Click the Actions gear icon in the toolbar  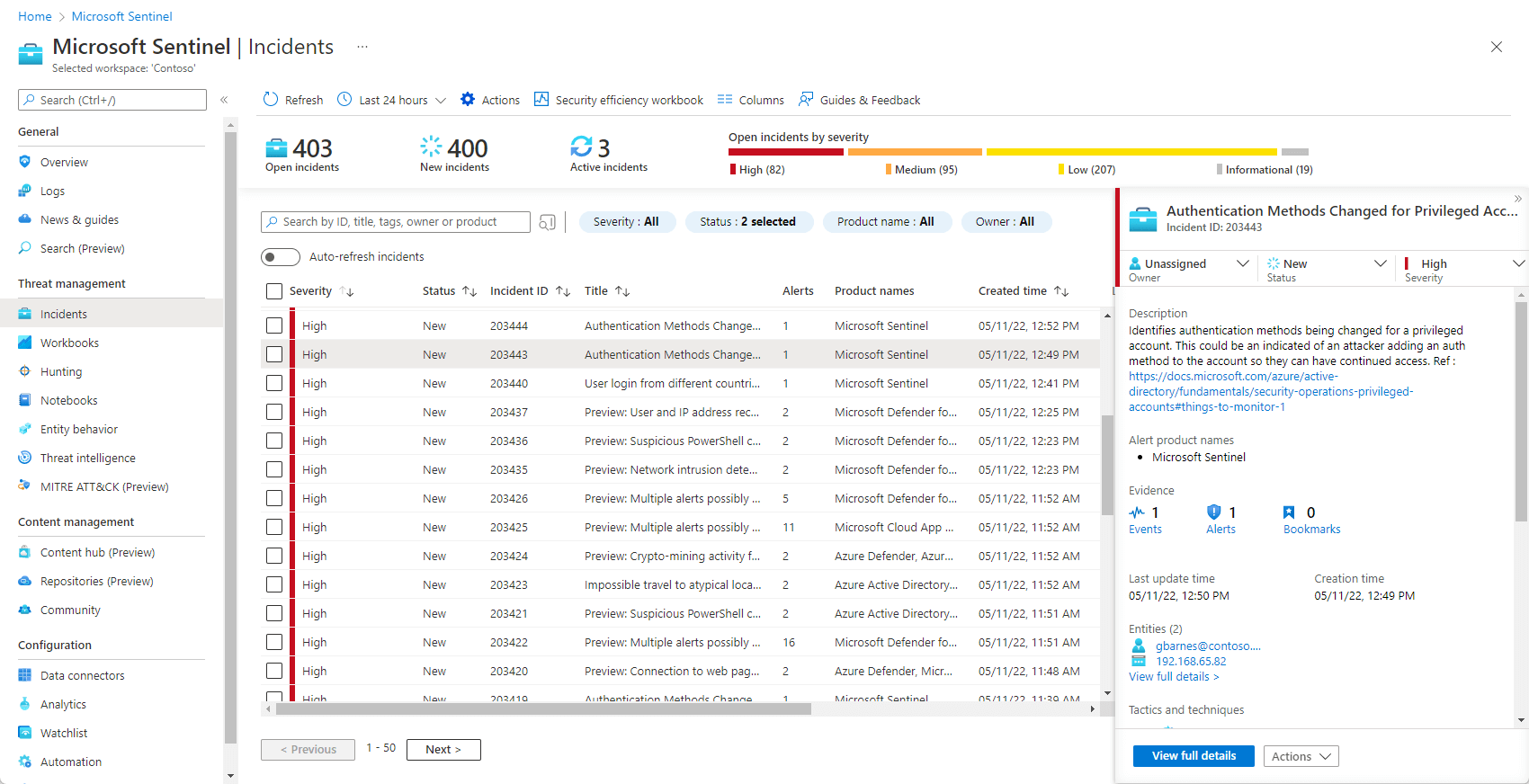click(468, 99)
